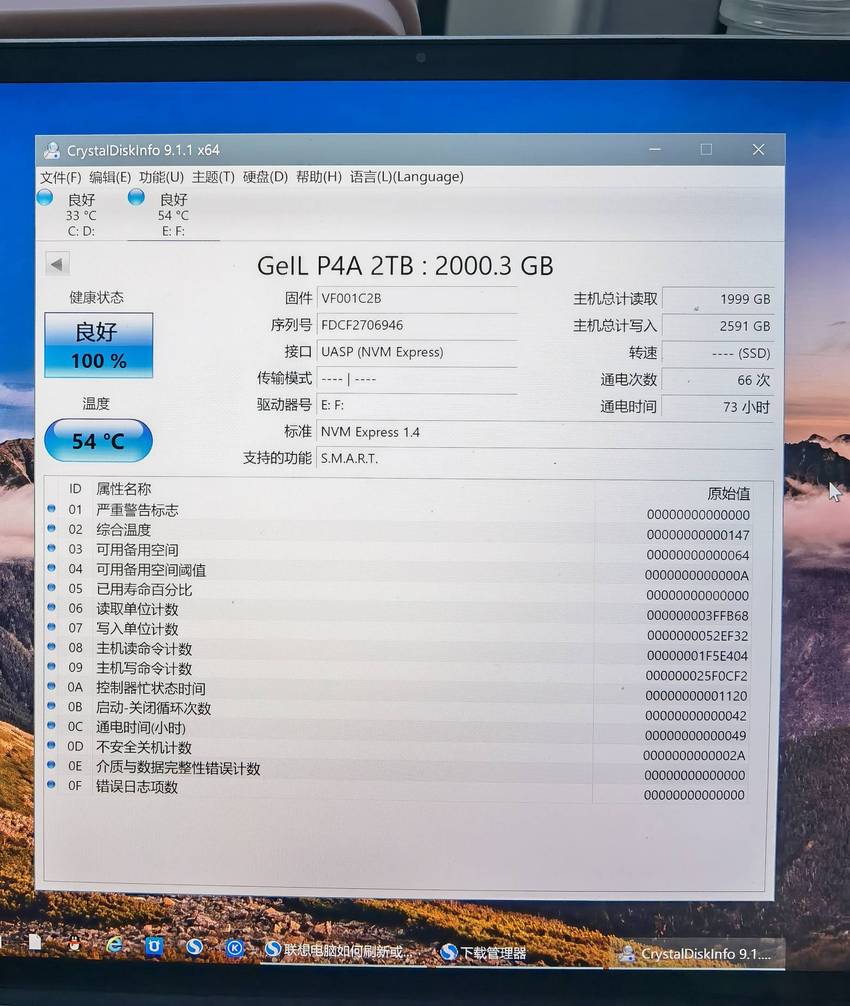Click status dot for attribute 09 主机写命令计数

coord(51,667)
